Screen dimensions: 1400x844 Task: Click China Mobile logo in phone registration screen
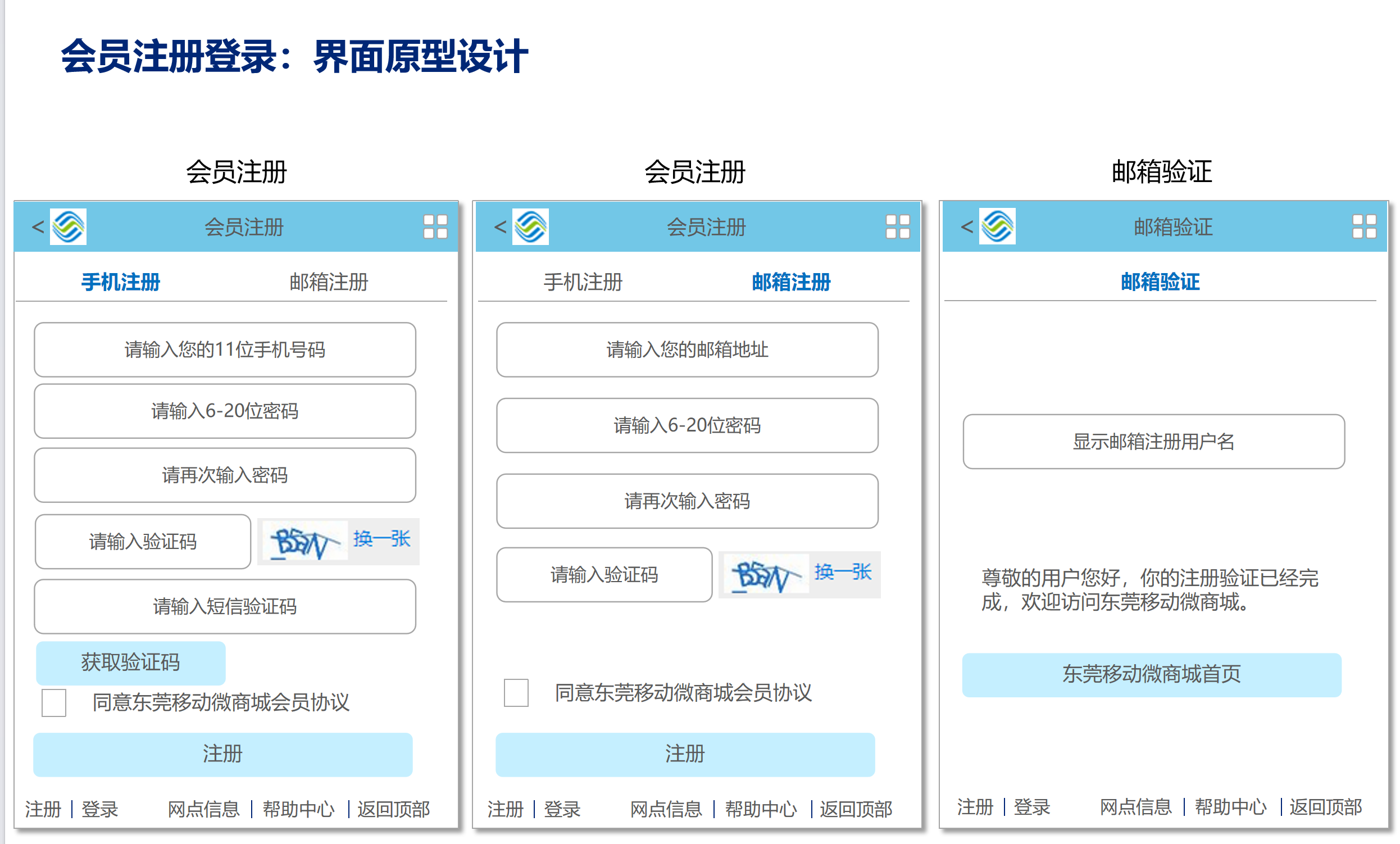pyautogui.click(x=68, y=227)
